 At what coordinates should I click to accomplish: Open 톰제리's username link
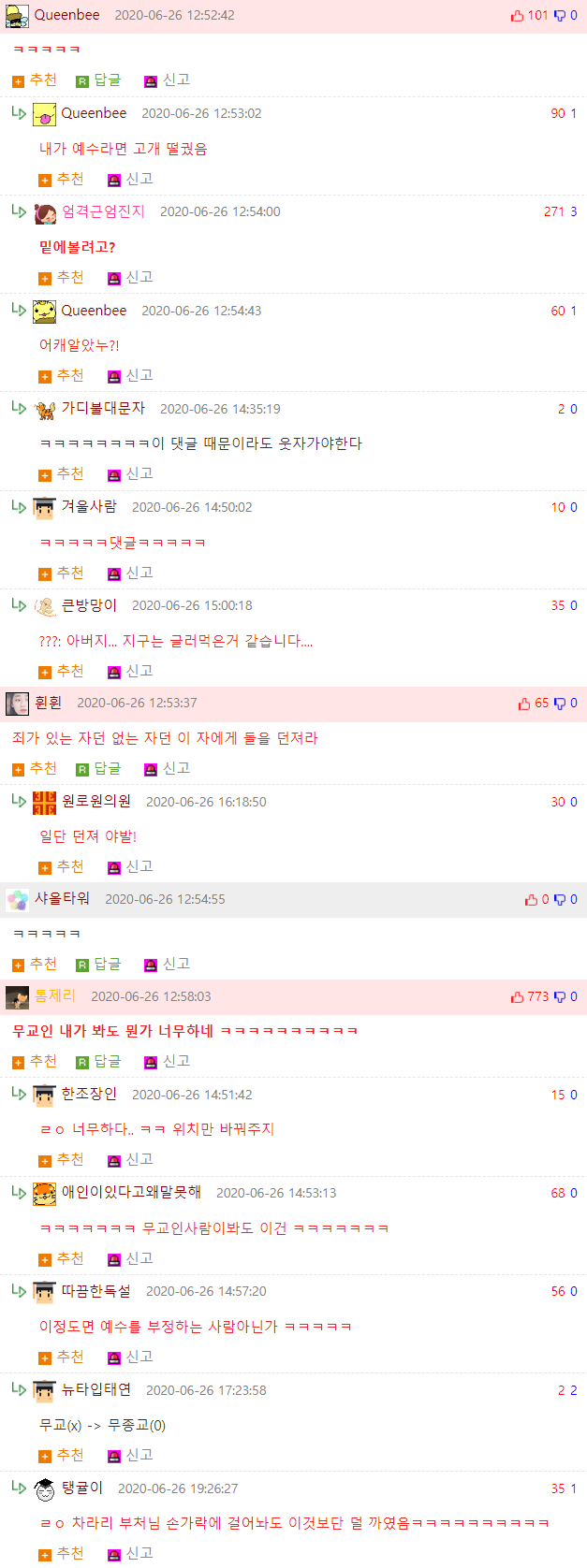[x=55, y=996]
